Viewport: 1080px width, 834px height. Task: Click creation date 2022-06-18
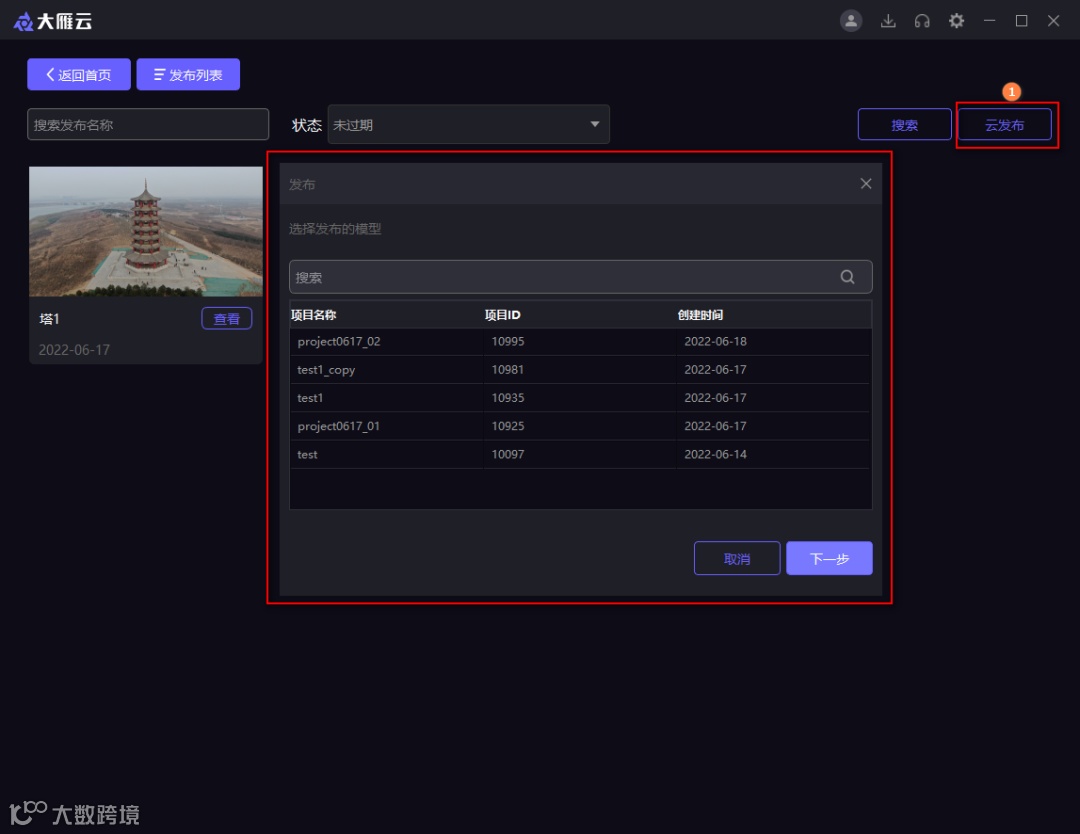[x=715, y=342]
